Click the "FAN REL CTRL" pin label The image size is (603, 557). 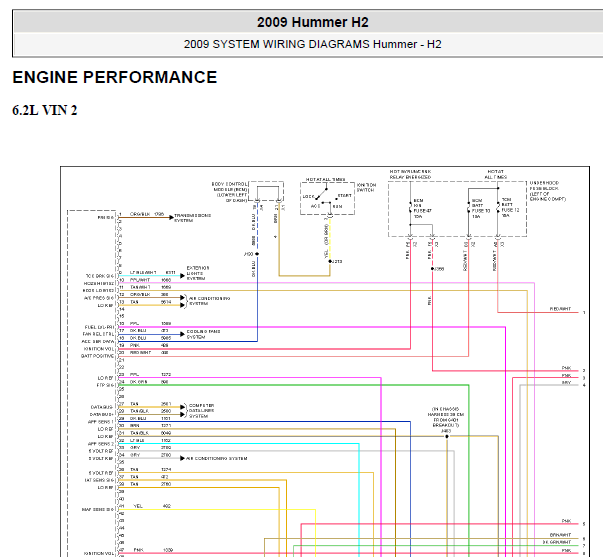pyautogui.click(x=98, y=334)
